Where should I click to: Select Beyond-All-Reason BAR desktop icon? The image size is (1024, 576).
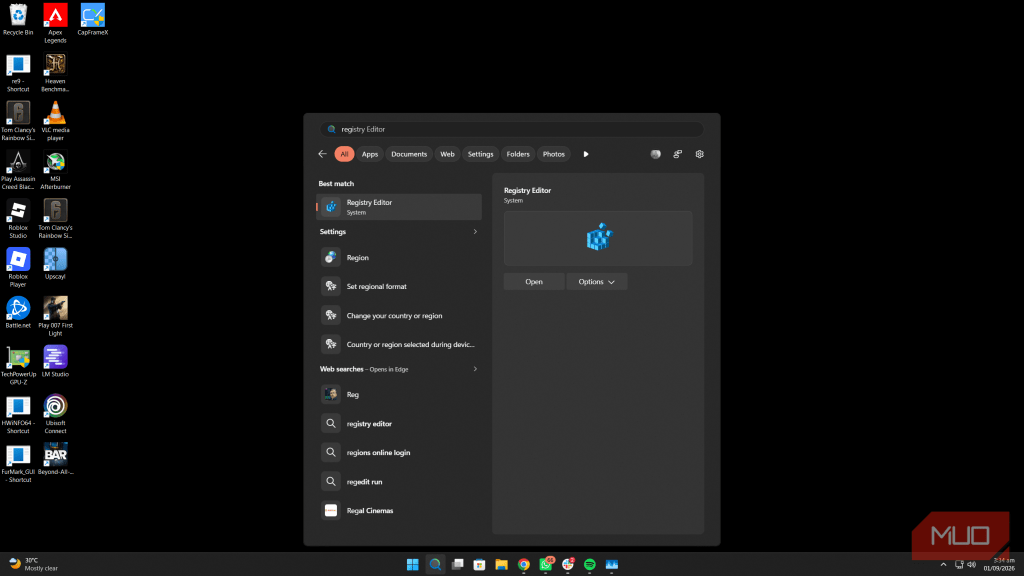click(x=55, y=458)
